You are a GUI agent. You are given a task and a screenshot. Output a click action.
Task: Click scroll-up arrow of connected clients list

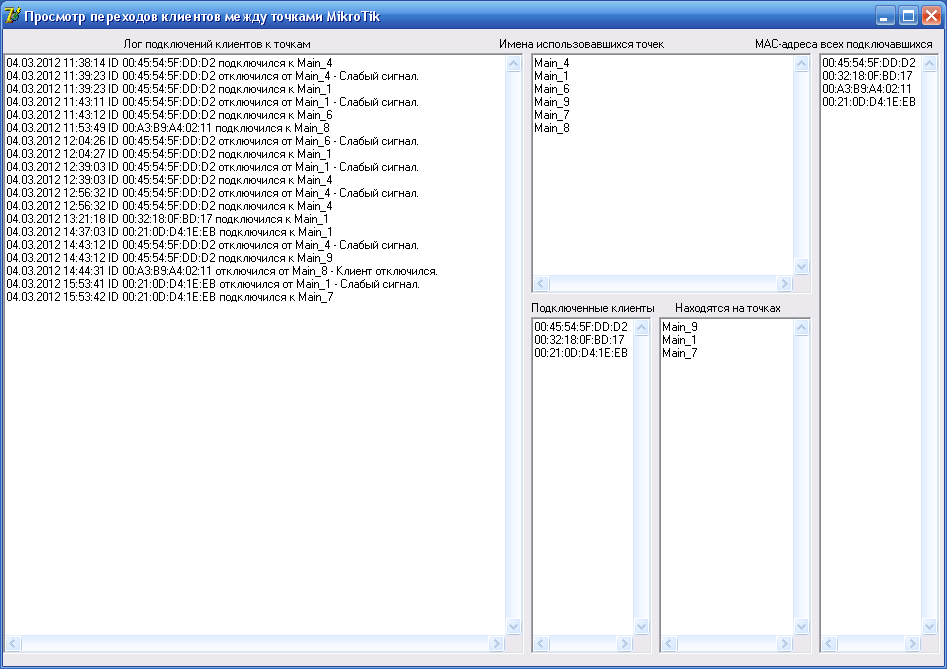[x=641, y=327]
